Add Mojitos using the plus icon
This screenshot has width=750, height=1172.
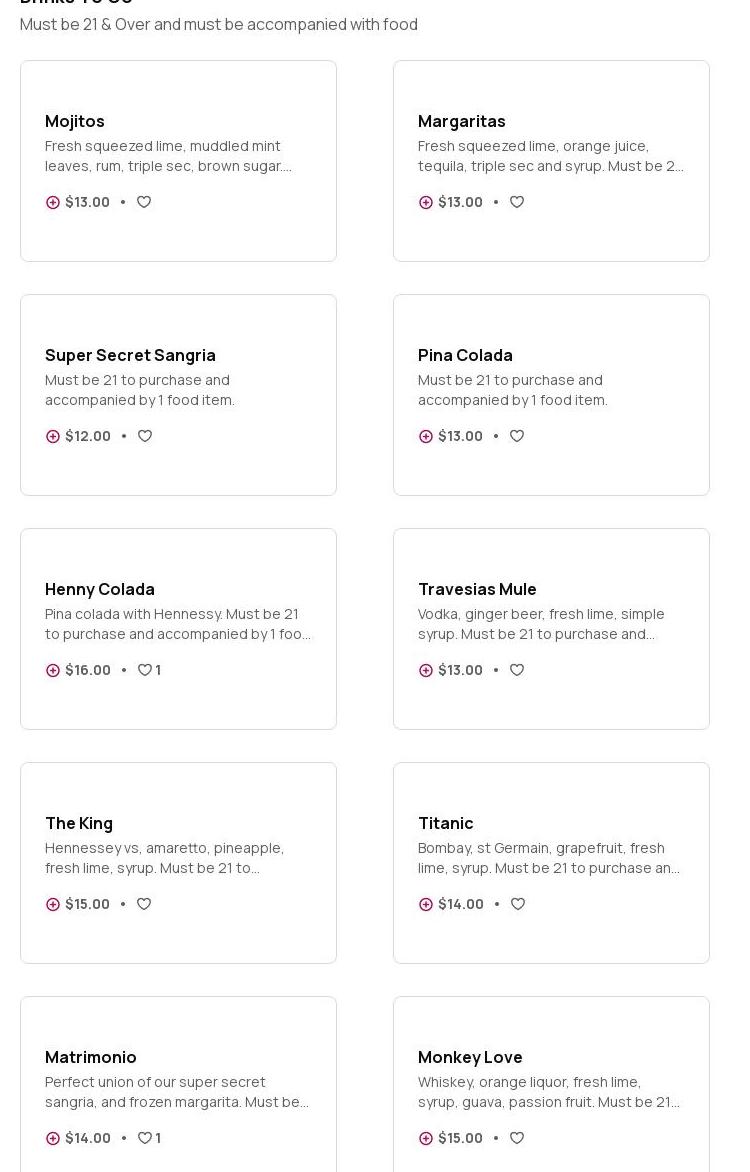[x=53, y=202]
